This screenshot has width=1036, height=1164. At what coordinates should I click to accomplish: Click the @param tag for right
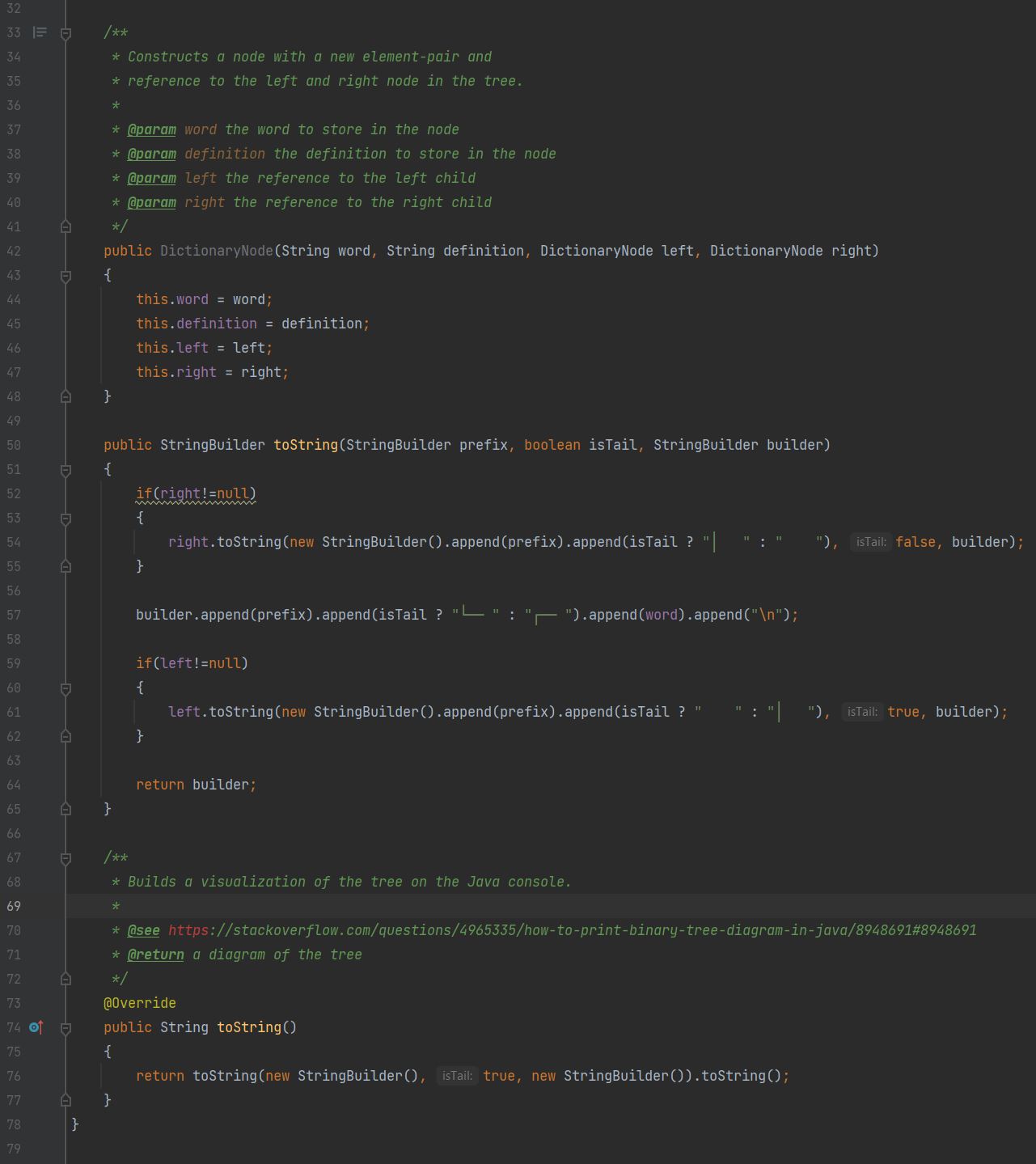click(x=152, y=202)
